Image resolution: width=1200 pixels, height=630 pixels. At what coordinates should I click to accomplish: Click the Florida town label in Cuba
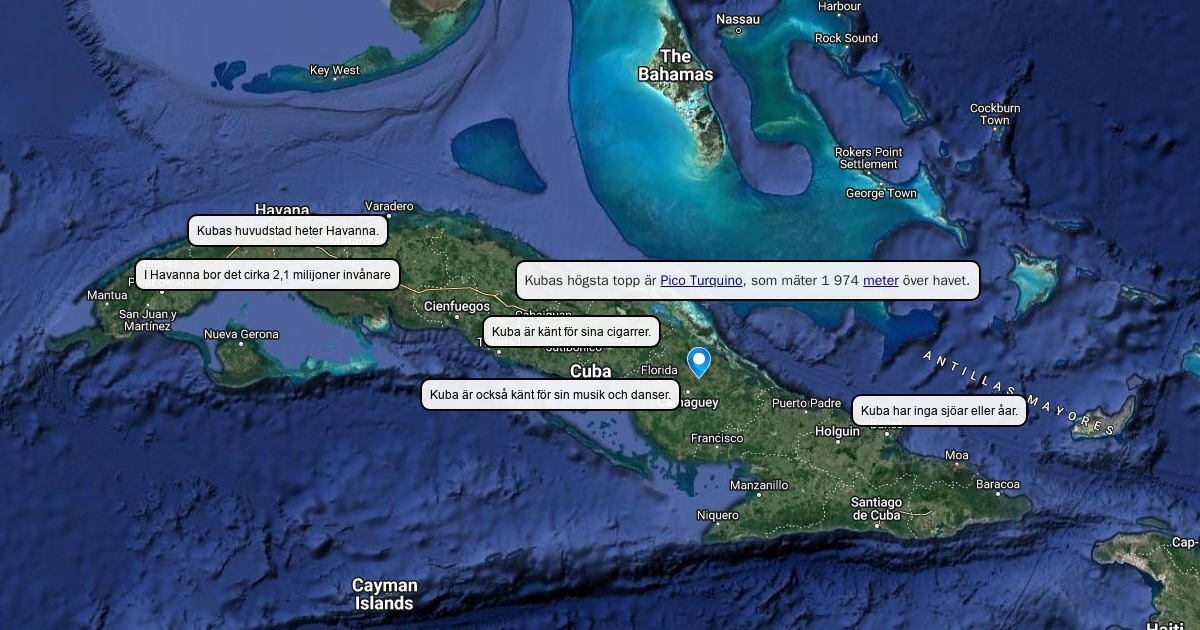tap(659, 371)
